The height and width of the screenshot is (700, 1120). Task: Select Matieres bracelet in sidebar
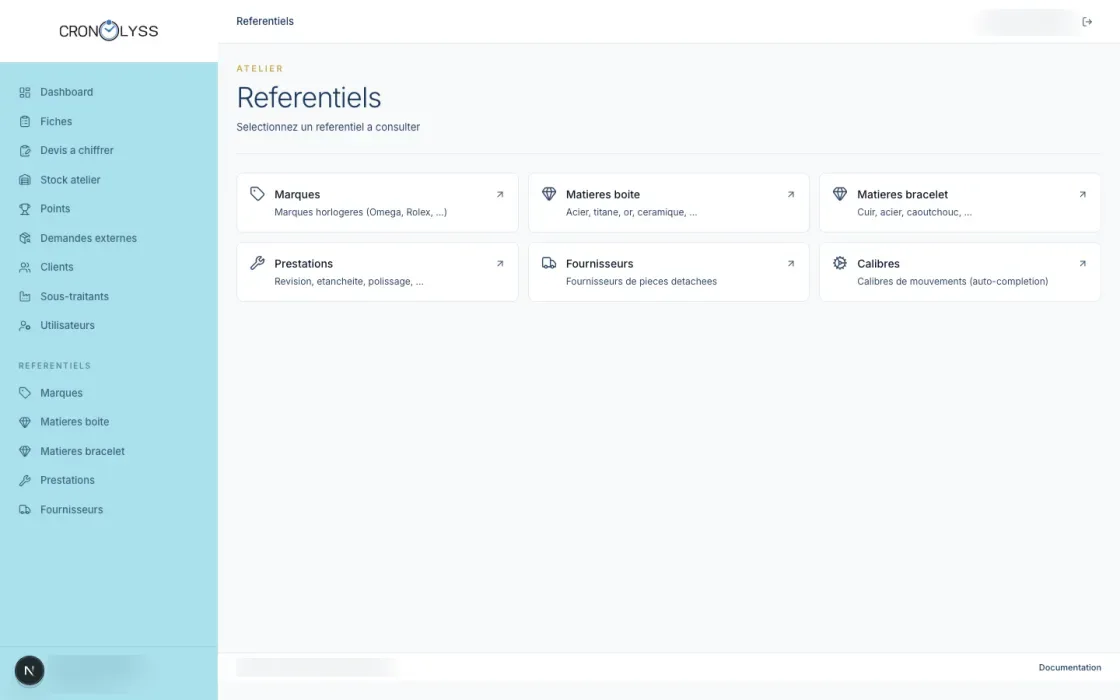pos(82,451)
